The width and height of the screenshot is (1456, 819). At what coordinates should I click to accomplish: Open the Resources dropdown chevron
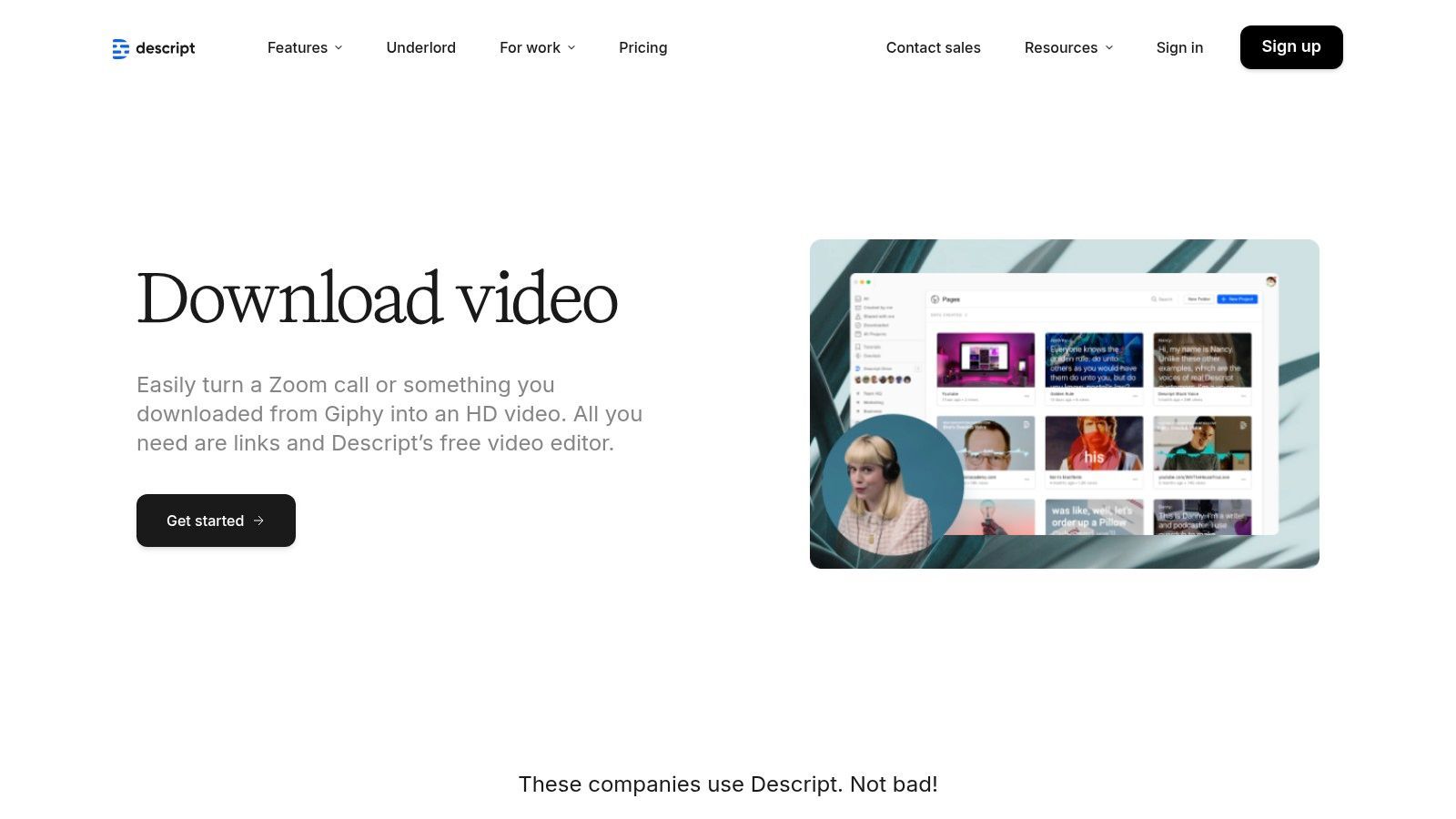coord(1109,47)
